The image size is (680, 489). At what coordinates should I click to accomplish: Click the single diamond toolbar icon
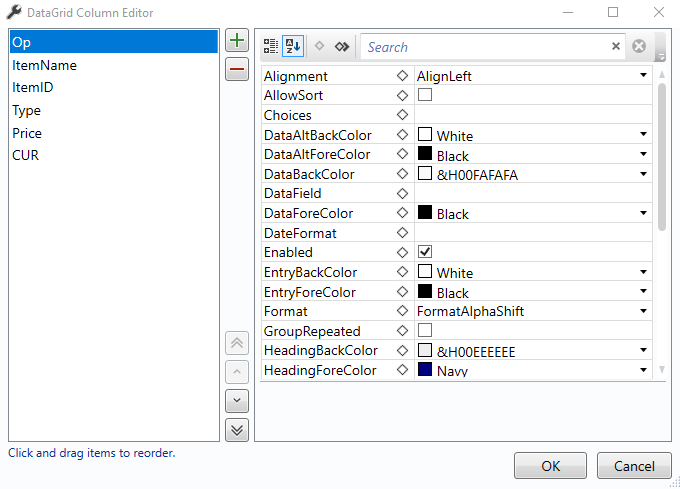(x=320, y=46)
